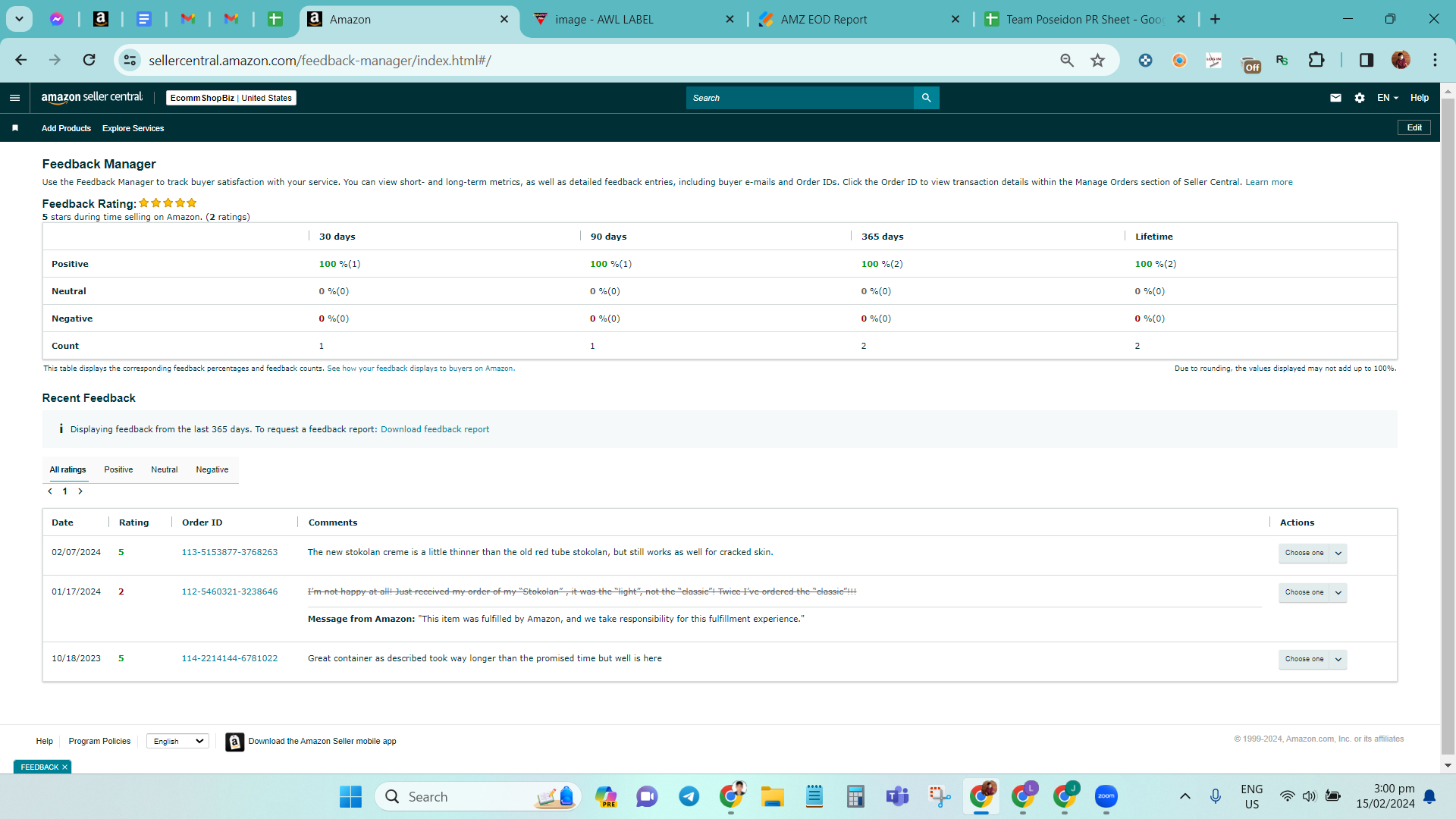Toggle the Chrome side panel
Image resolution: width=1456 pixels, height=819 pixels.
point(1367,60)
